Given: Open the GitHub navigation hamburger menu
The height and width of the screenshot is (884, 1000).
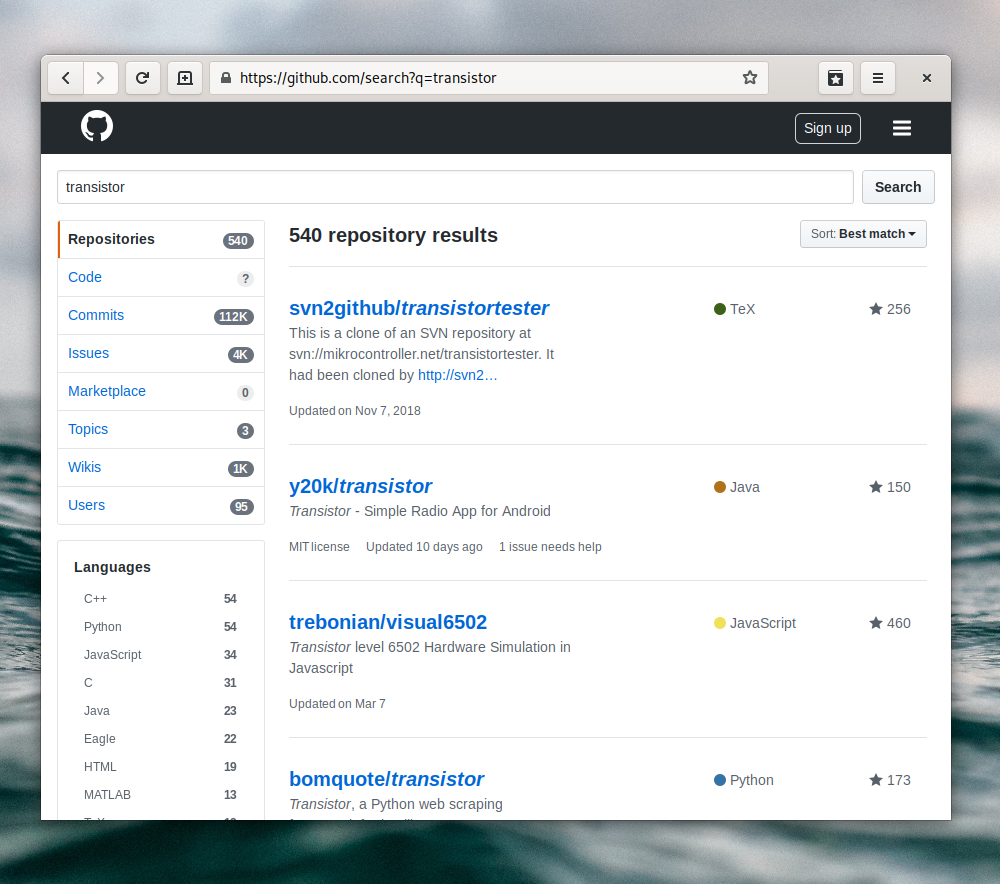Looking at the screenshot, I should coord(902,128).
